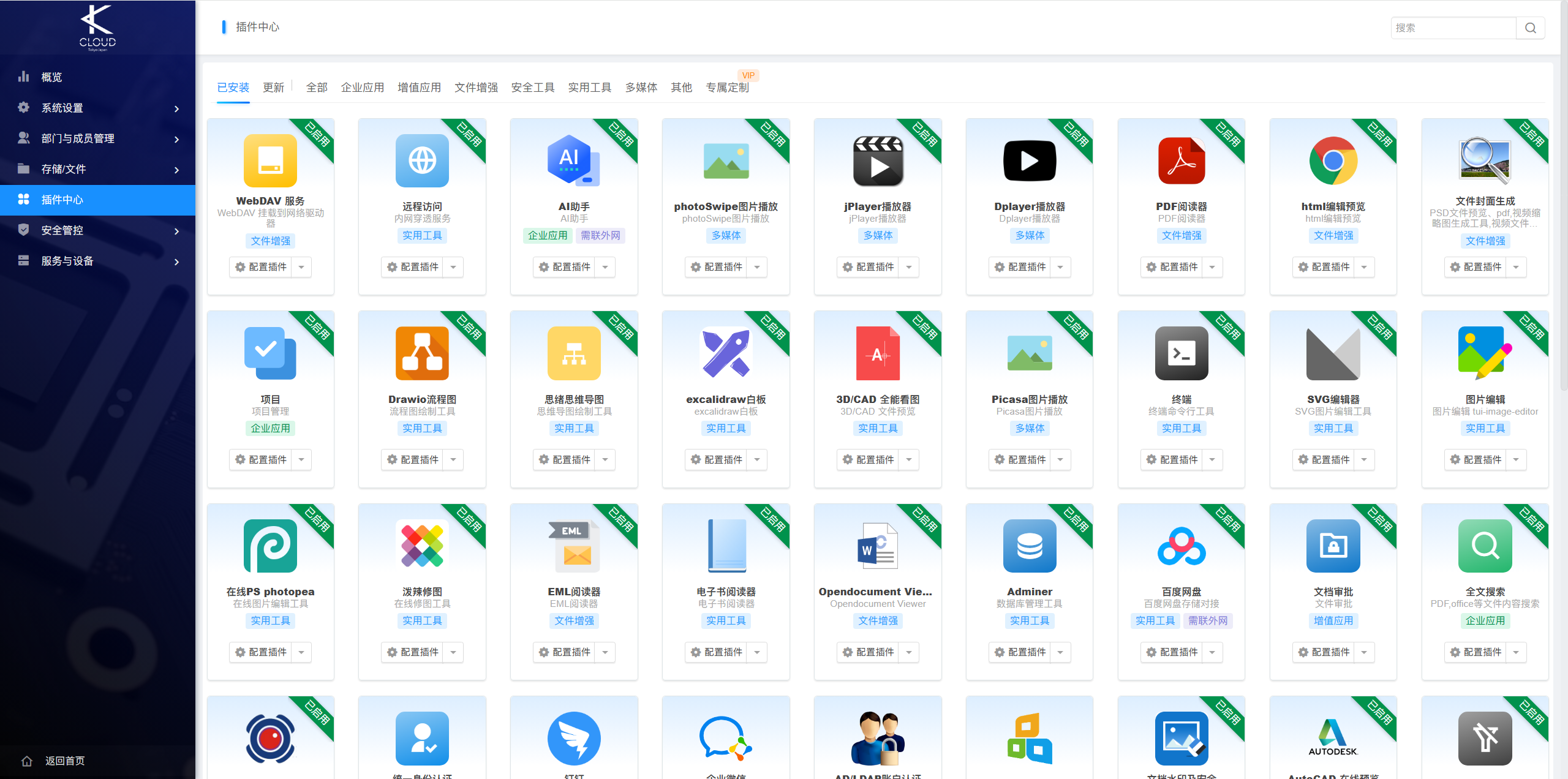The width and height of the screenshot is (1568, 779).
Task: Click the 图片编辑 icon
Action: pyautogui.click(x=1485, y=353)
